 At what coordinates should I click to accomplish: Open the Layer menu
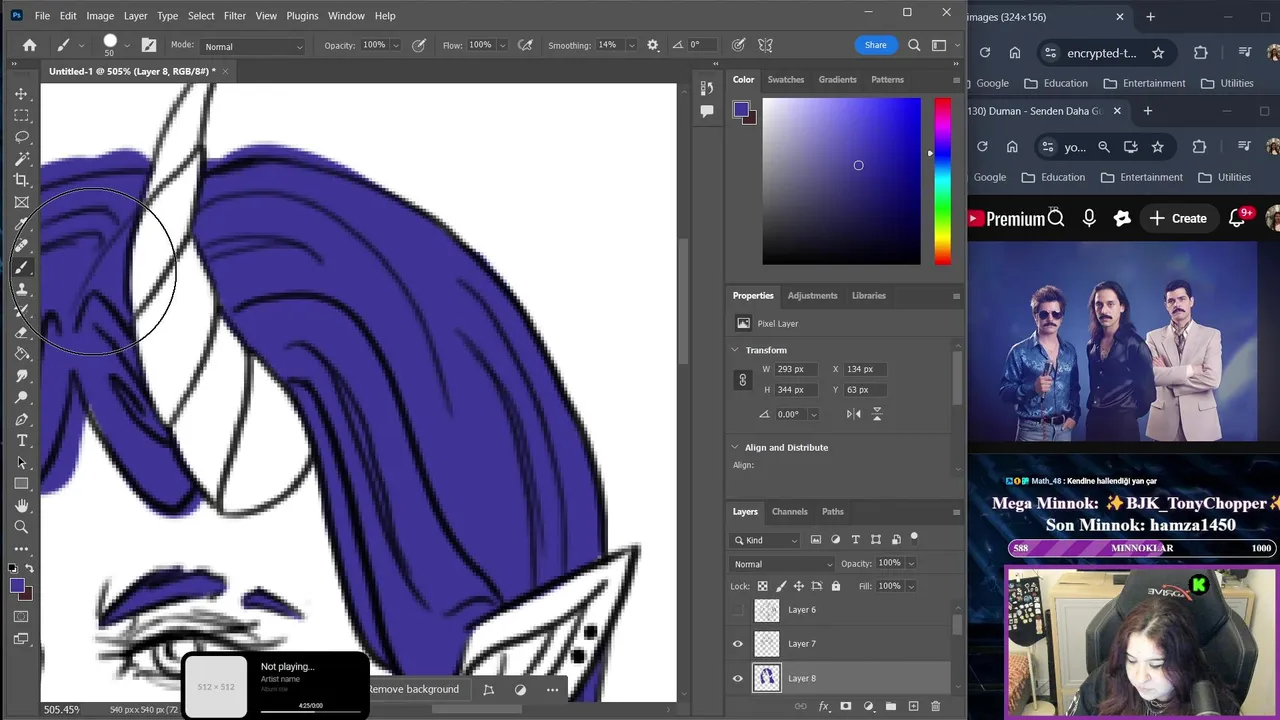pyautogui.click(x=136, y=16)
